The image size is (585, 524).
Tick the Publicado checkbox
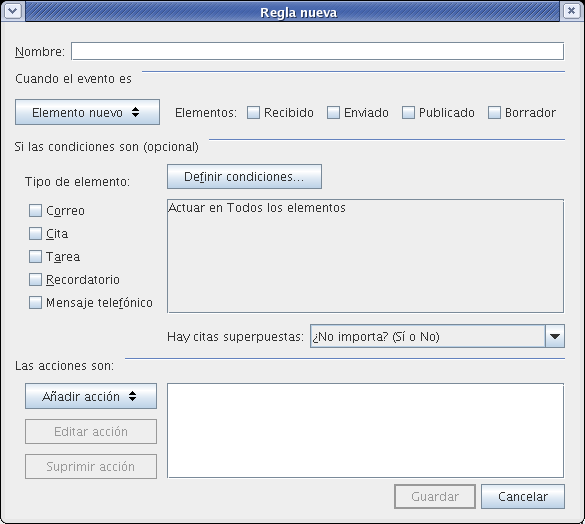(x=408, y=112)
